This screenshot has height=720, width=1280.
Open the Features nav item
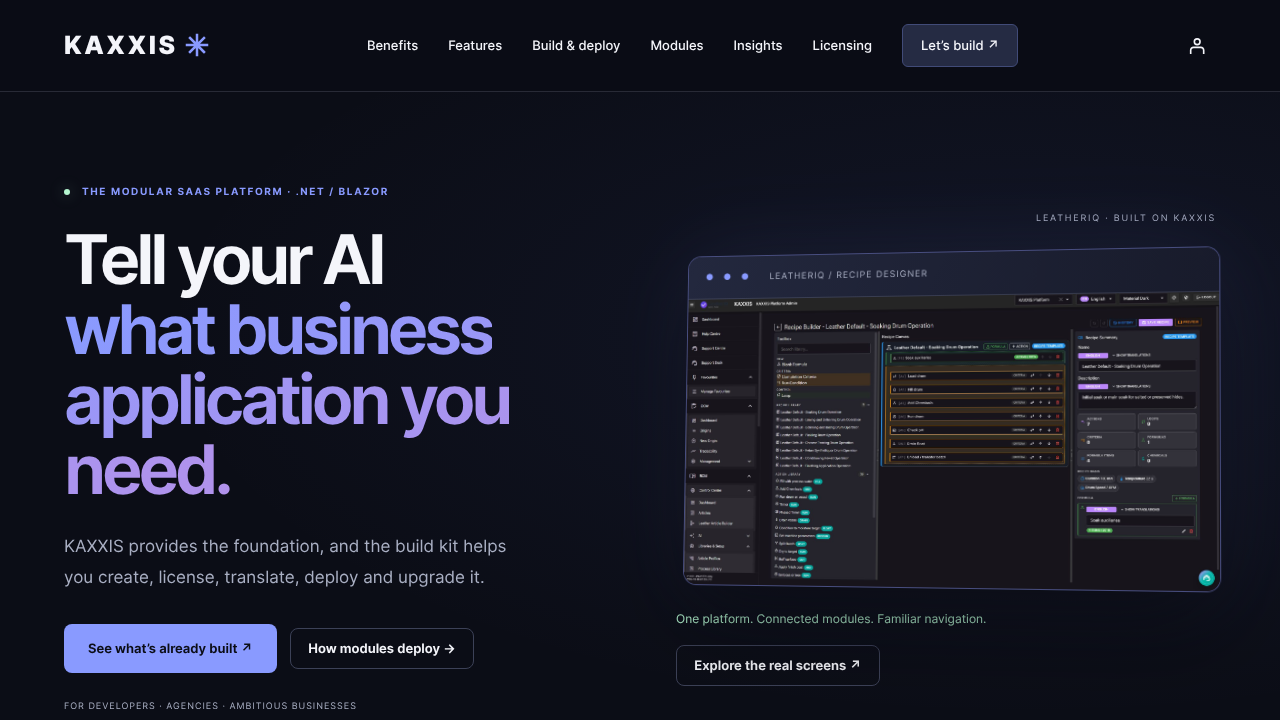coord(475,46)
